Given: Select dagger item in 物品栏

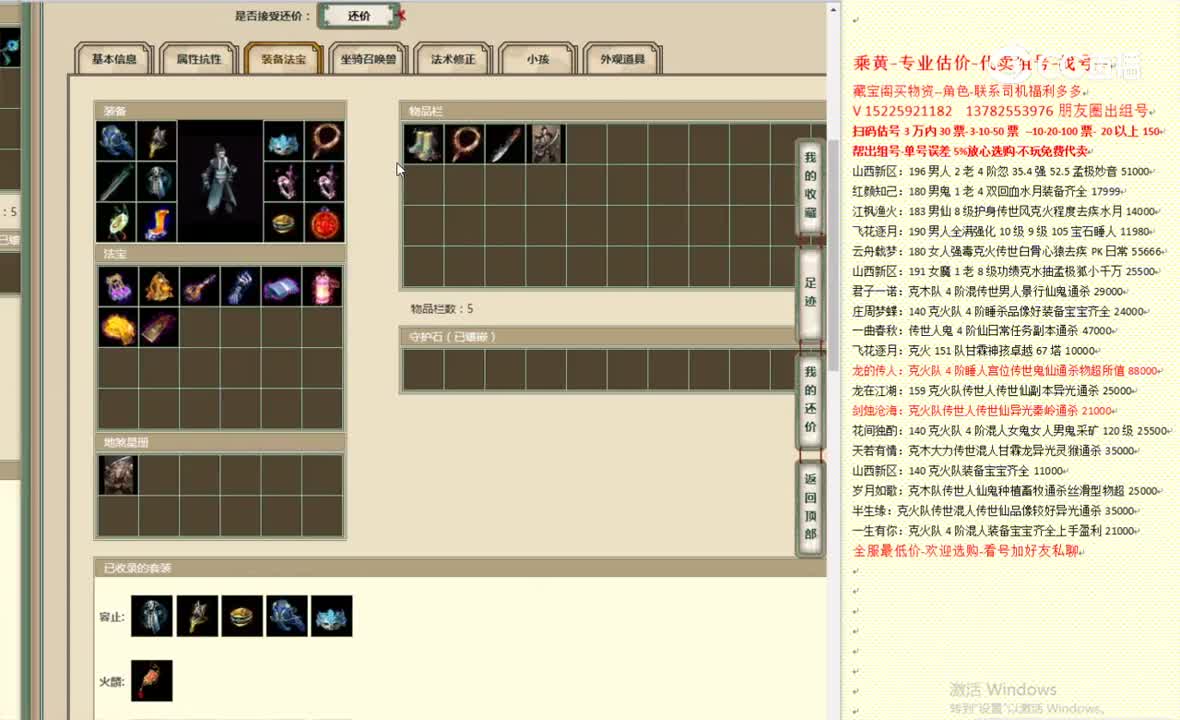Looking at the screenshot, I should point(504,144).
